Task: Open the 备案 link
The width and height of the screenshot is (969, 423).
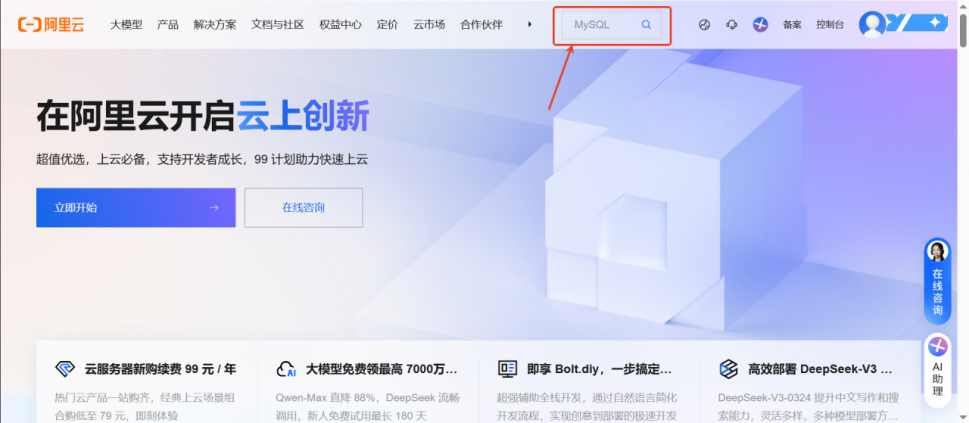Action: click(x=792, y=25)
